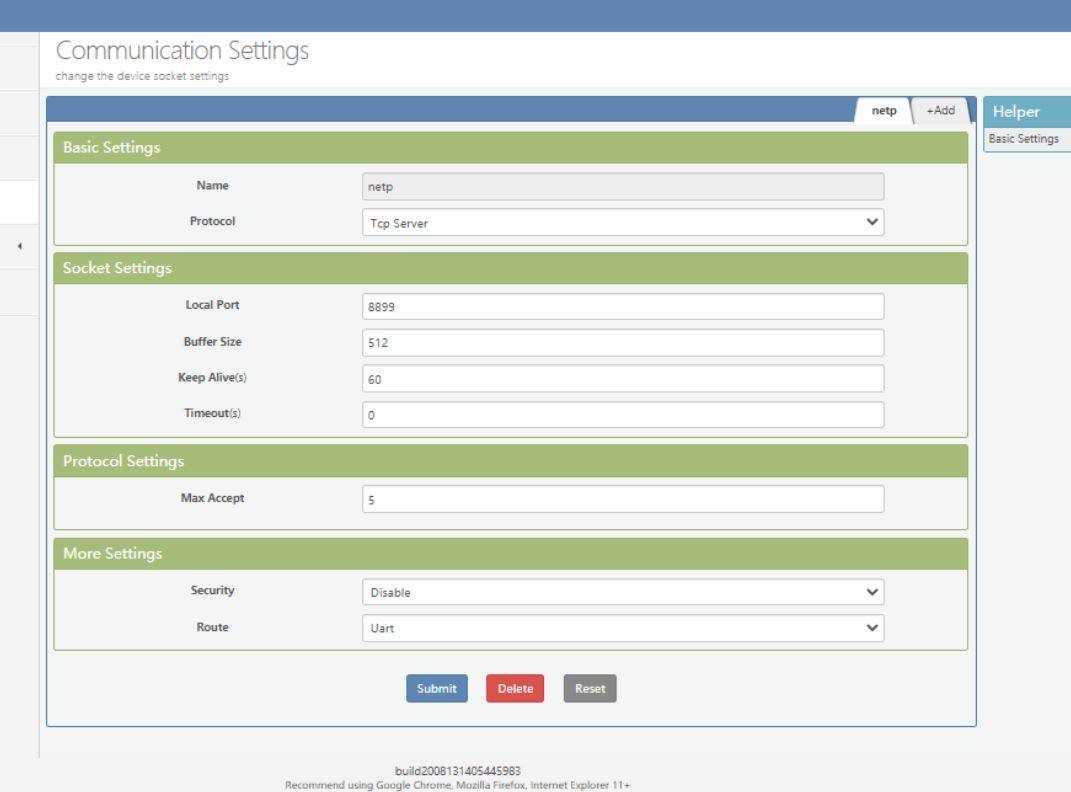Expand the Security dropdown set to Disable

coord(622,592)
